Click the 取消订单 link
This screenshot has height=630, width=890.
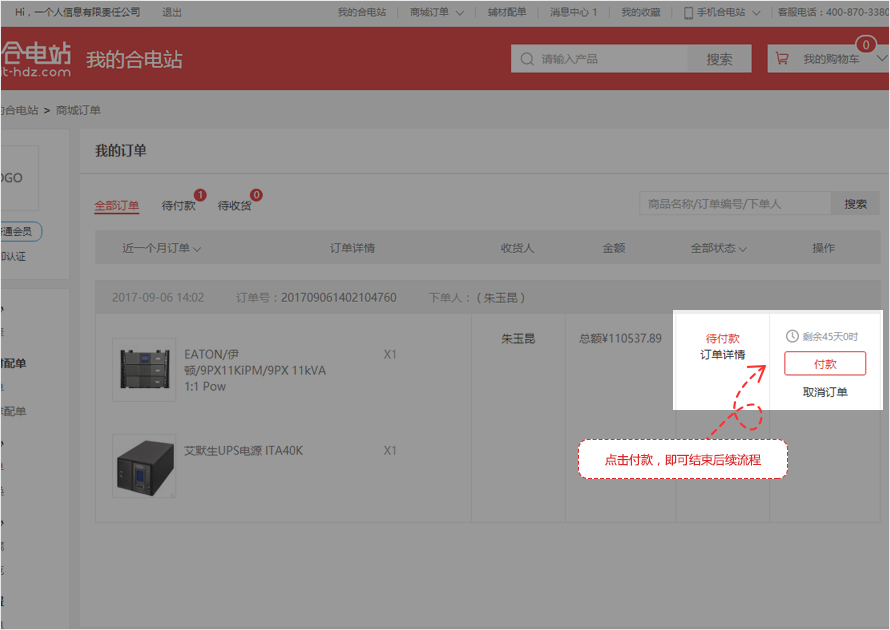[x=825, y=392]
